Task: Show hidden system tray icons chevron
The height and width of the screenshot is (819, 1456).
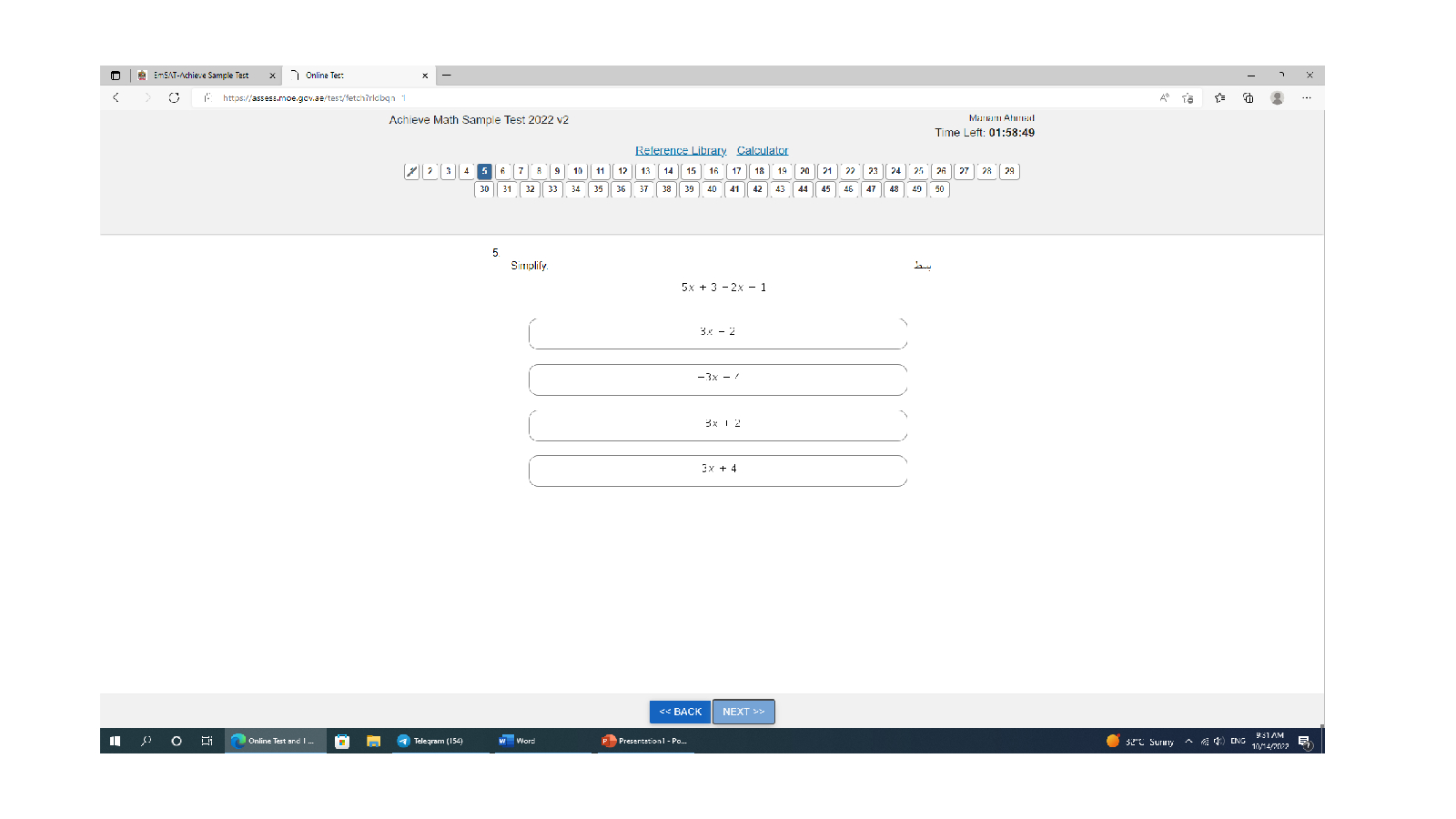Action: click(1188, 741)
